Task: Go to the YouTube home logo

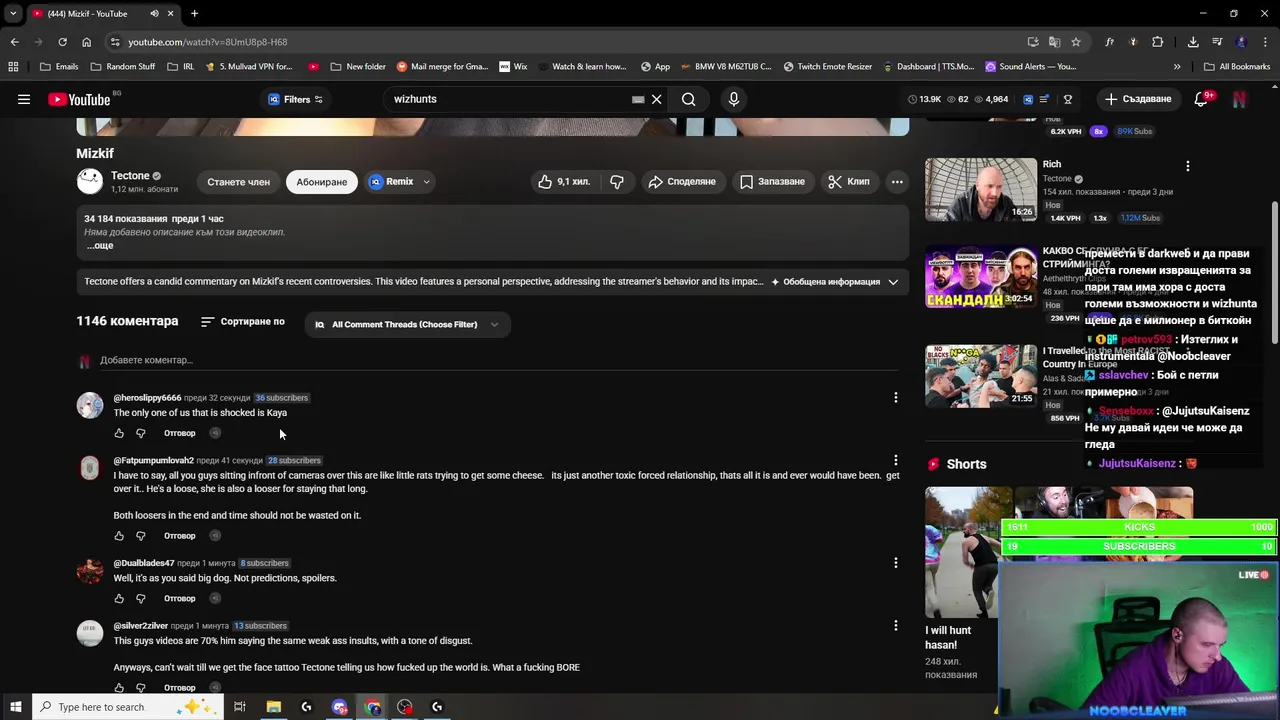Action: pyautogui.click(x=79, y=99)
